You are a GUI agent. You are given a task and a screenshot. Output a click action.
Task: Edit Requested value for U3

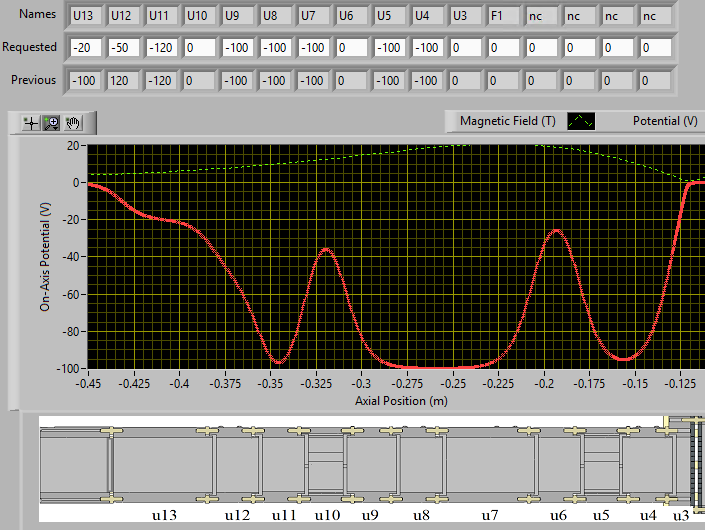coord(466,48)
